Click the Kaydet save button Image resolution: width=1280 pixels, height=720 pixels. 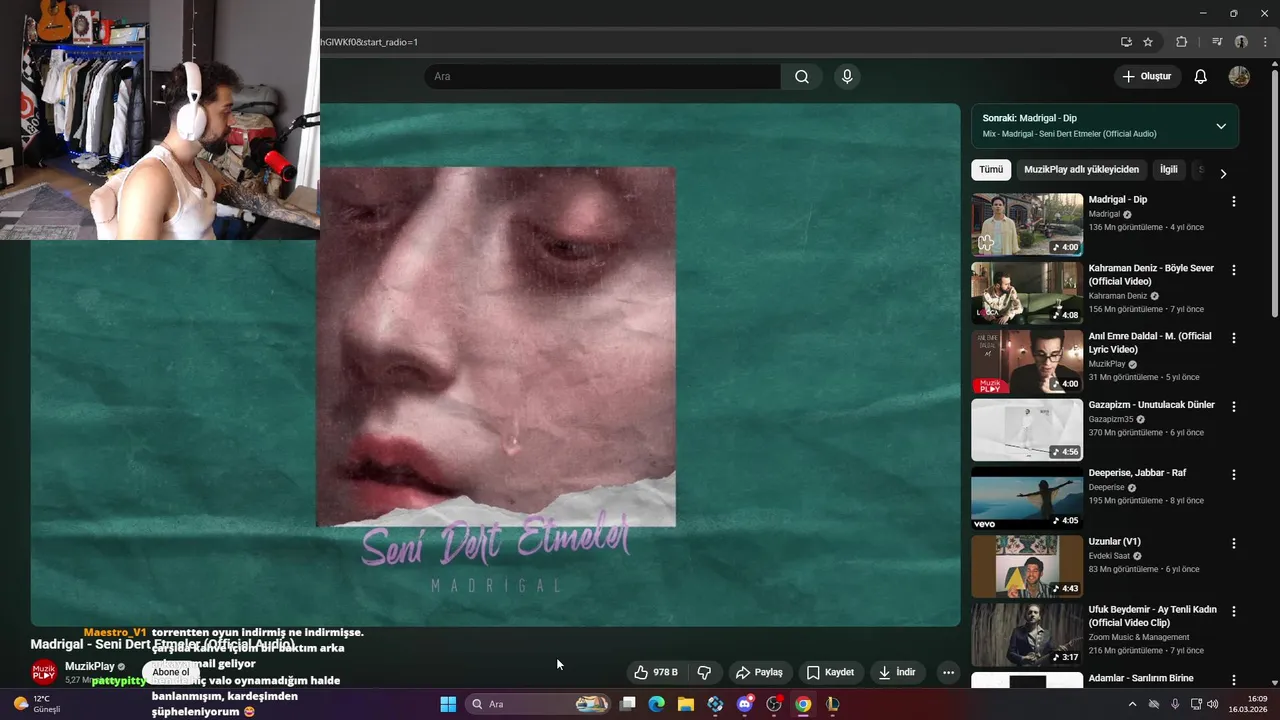(x=830, y=672)
